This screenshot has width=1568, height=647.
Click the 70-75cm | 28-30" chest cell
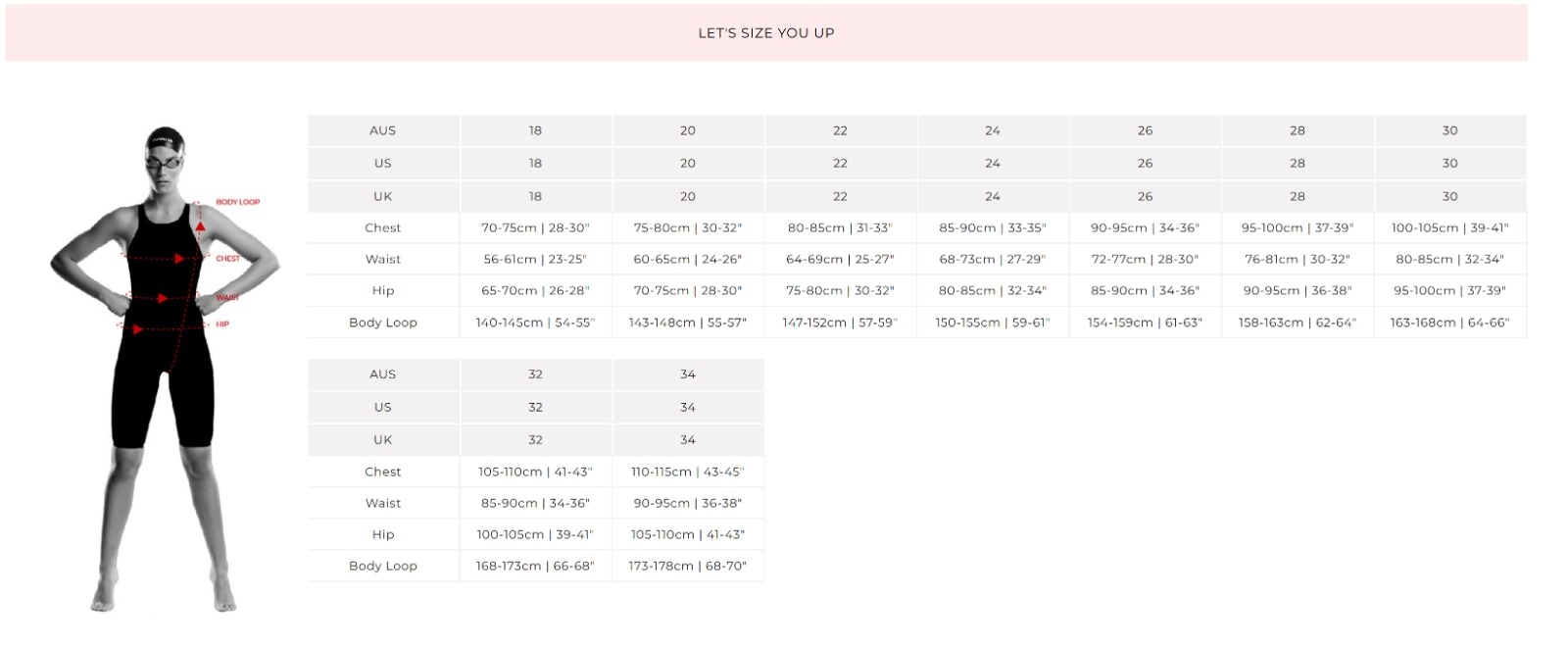tap(535, 228)
